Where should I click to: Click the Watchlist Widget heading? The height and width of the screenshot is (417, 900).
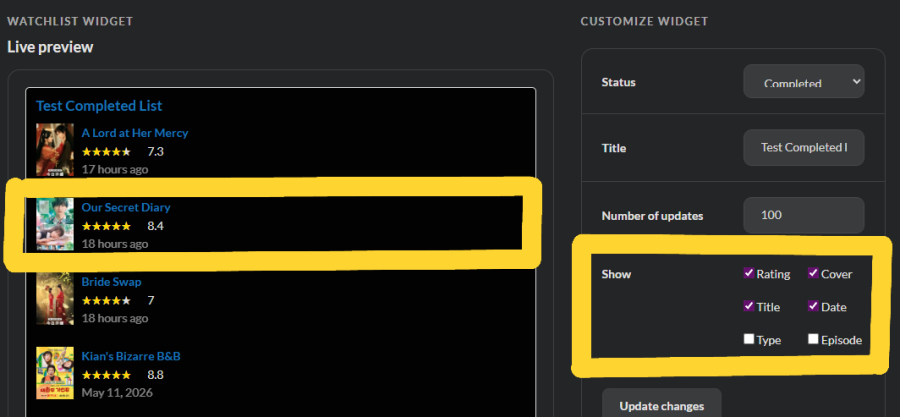point(70,21)
